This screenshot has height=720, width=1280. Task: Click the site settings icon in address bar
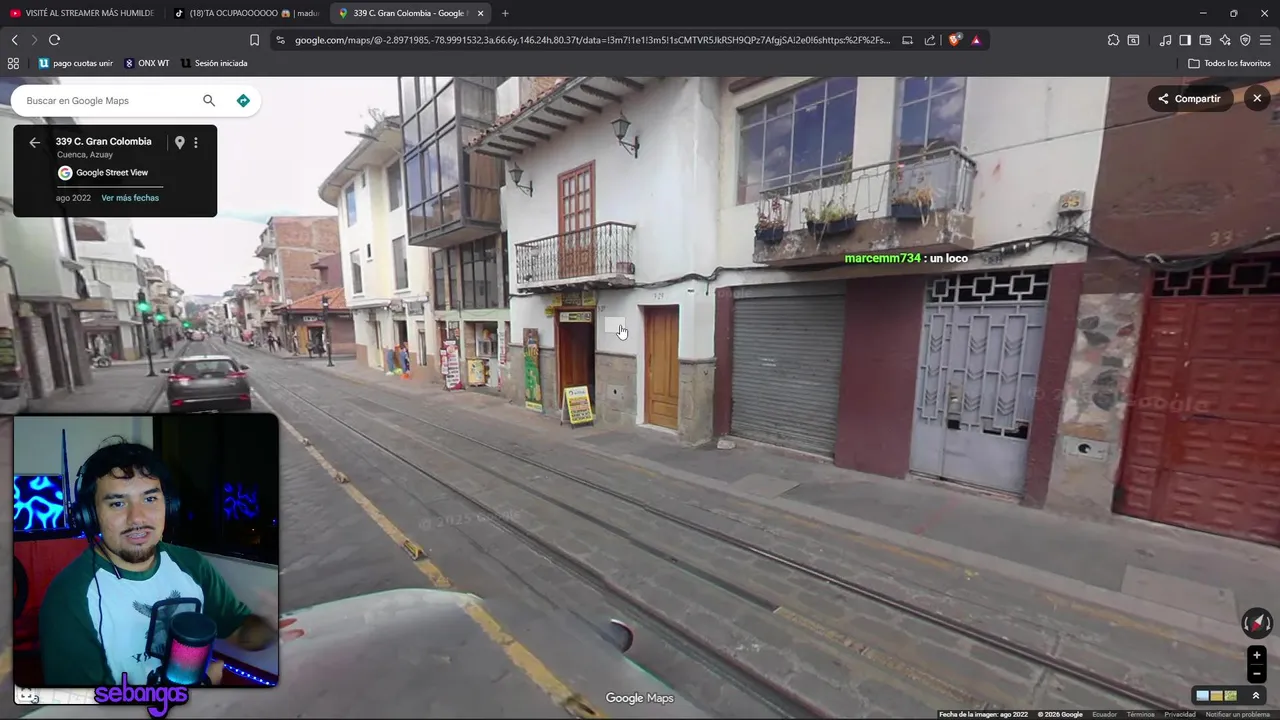(280, 40)
